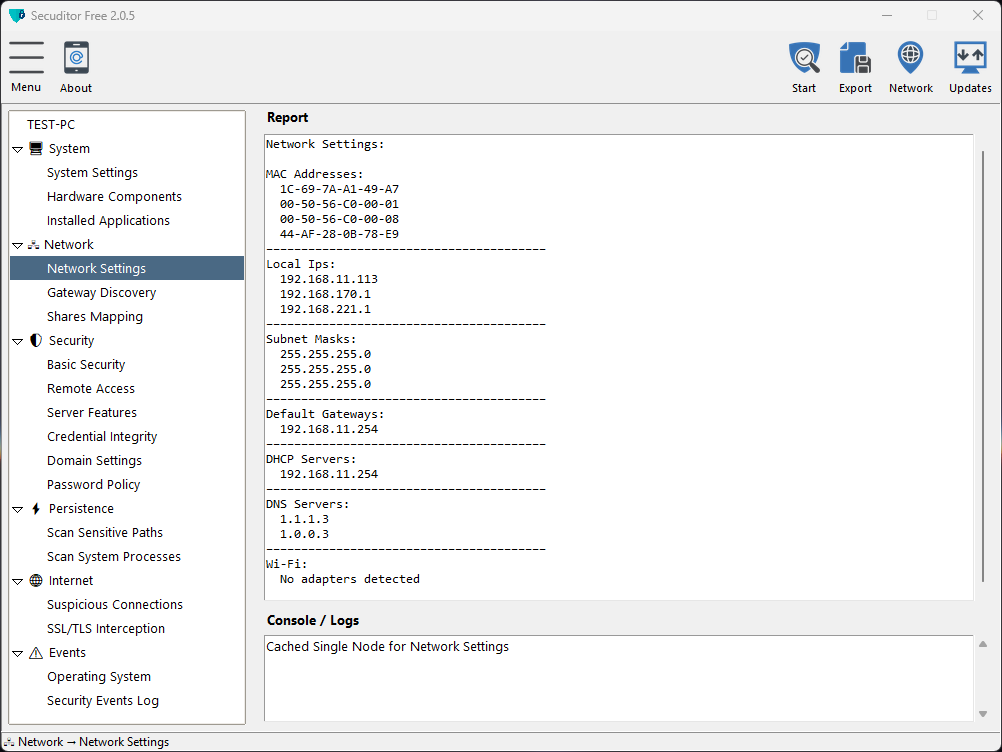The image size is (1002, 752).
Task: Open the Network globe toolbar icon
Action: tap(910, 58)
